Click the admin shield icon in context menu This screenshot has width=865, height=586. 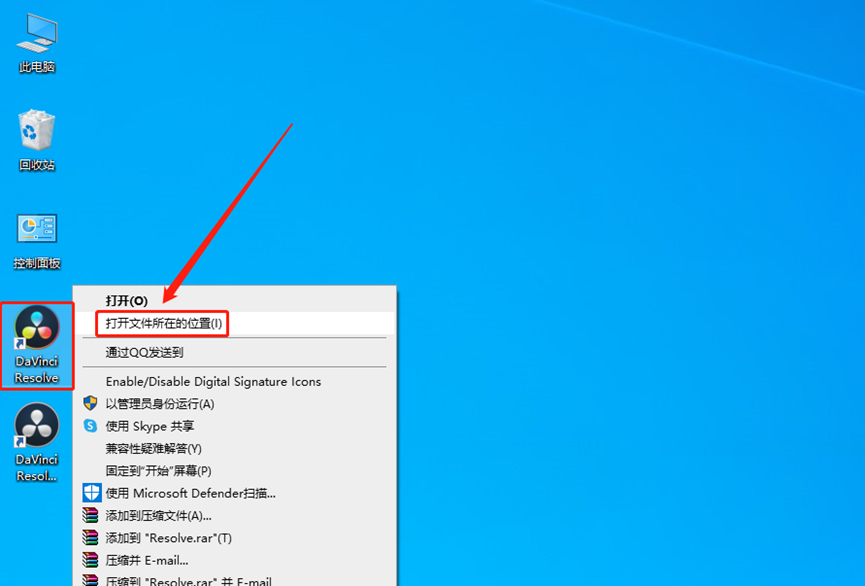pos(90,403)
